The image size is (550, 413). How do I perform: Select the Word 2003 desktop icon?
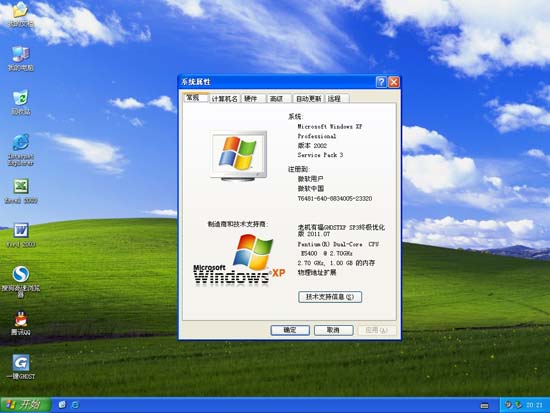[21, 235]
